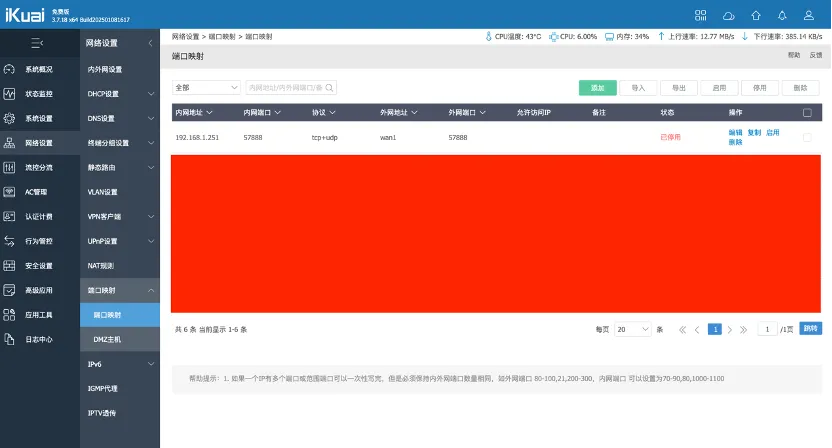The height and width of the screenshot is (448, 832).
Task: Open 认证计费 in the left sidebar
Action: (x=40, y=217)
